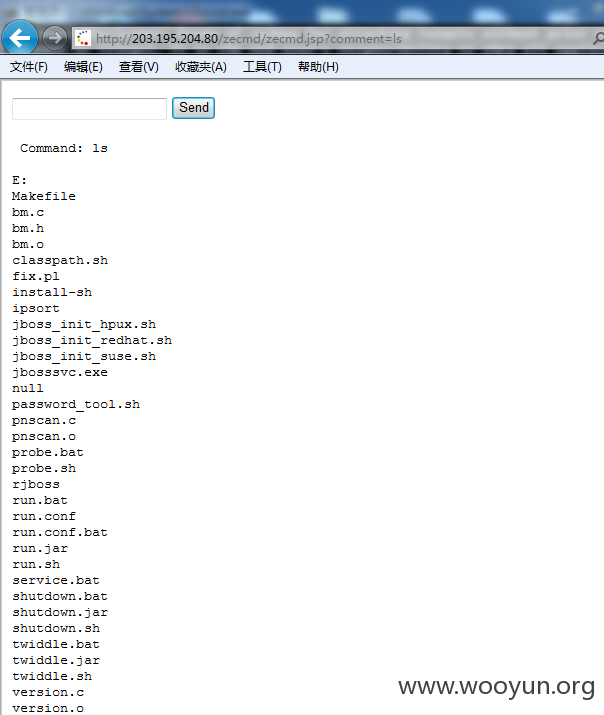This screenshot has height=715, width=604.
Task: Click the 'rjboss' entry
Action: (36, 484)
